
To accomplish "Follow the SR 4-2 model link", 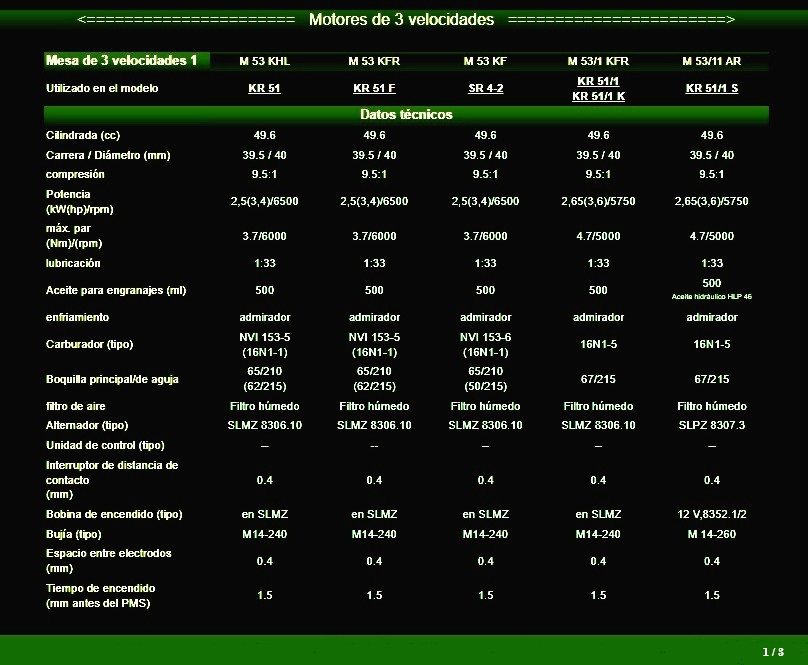I will (485, 88).
